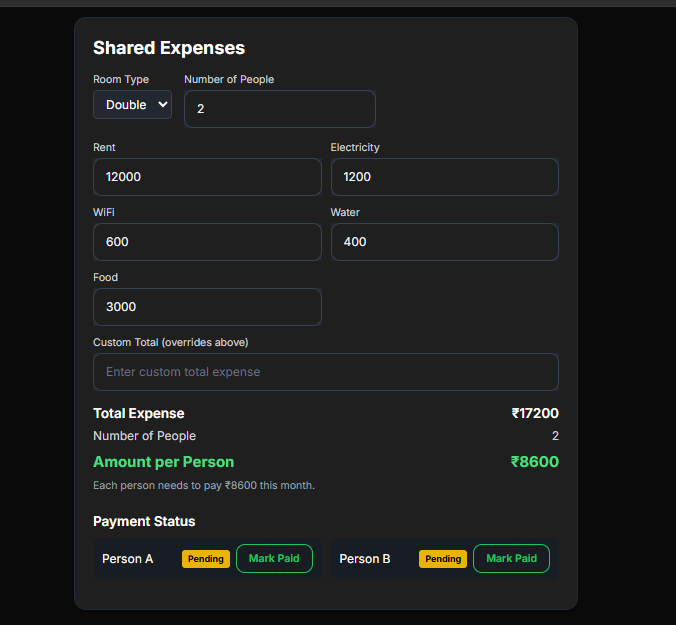Open the Room Type dropdown
The image size is (676, 625).
(132, 105)
